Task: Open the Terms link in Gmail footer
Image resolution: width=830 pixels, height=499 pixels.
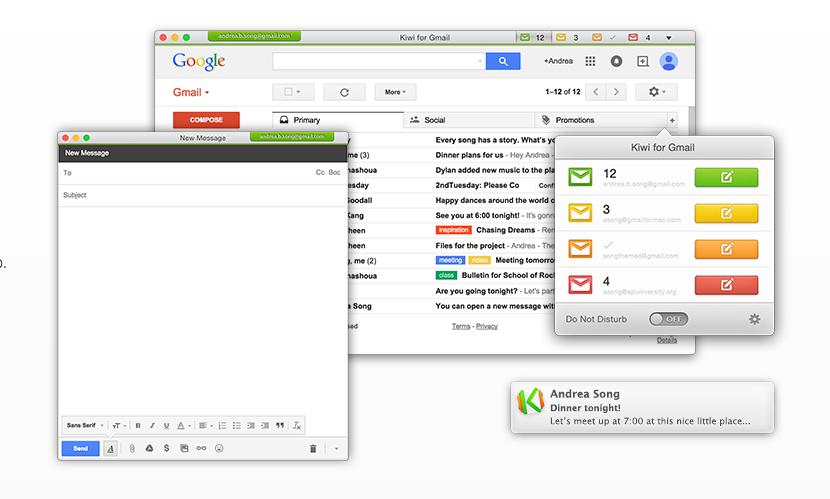Action: 461,326
